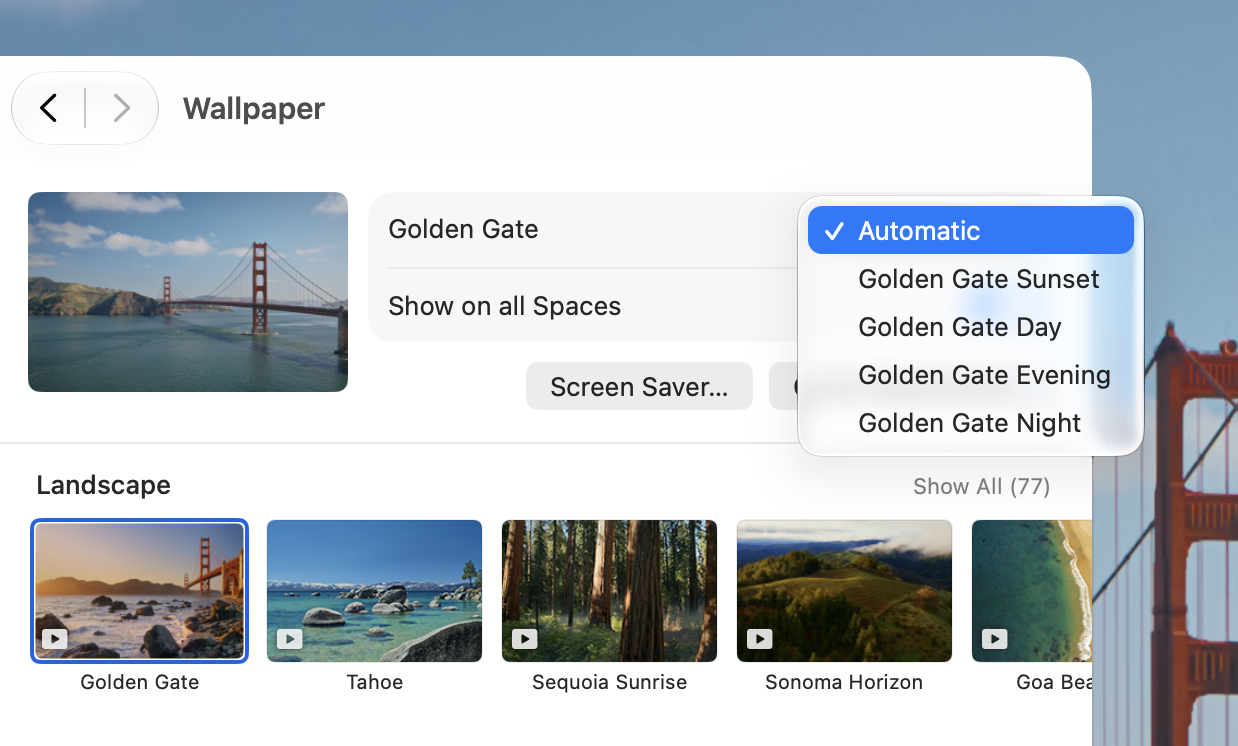Click the Tahoe caption text

[x=375, y=682]
